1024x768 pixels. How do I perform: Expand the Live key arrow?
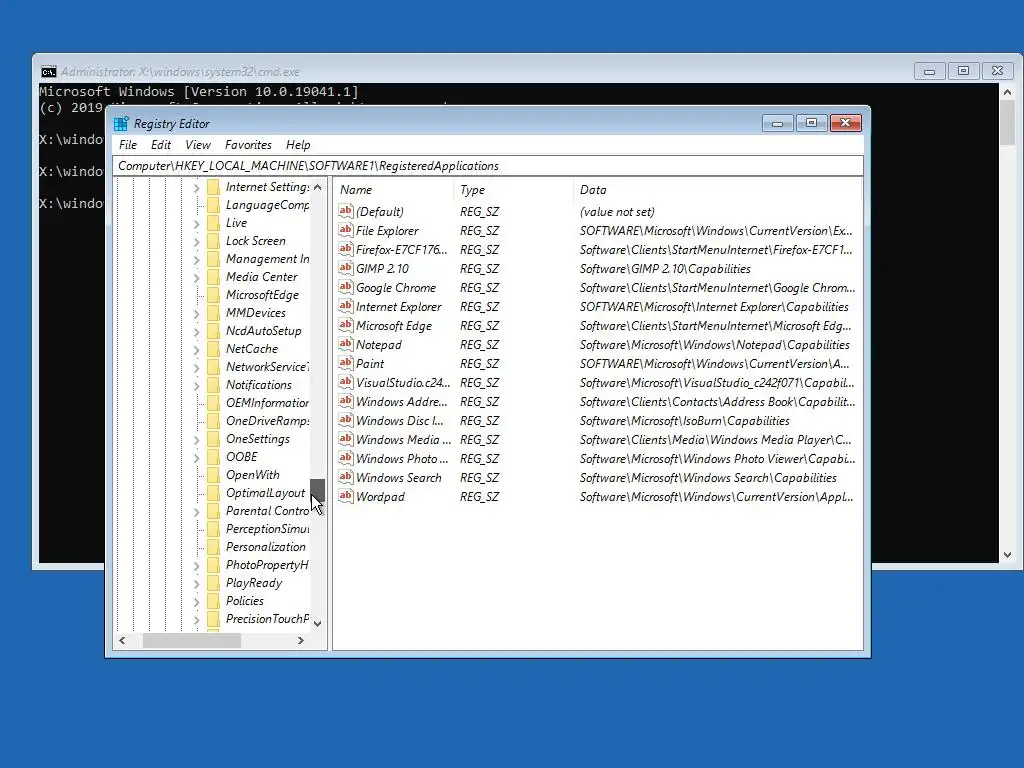[x=197, y=224]
